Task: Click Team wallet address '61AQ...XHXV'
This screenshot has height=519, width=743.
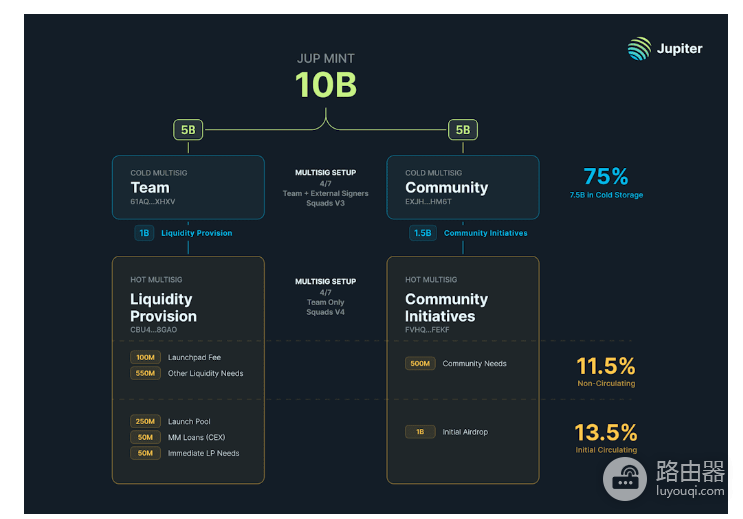Action: [153, 201]
